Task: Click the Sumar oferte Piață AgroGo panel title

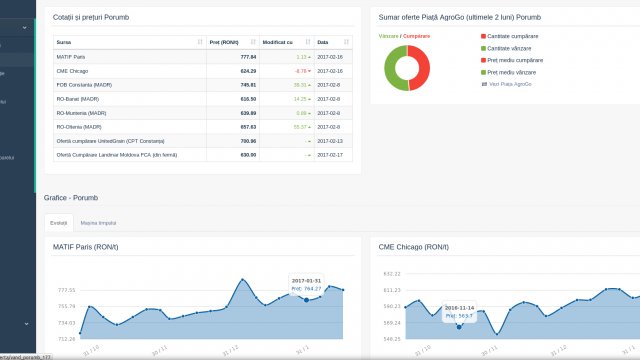Action: click(x=460, y=17)
